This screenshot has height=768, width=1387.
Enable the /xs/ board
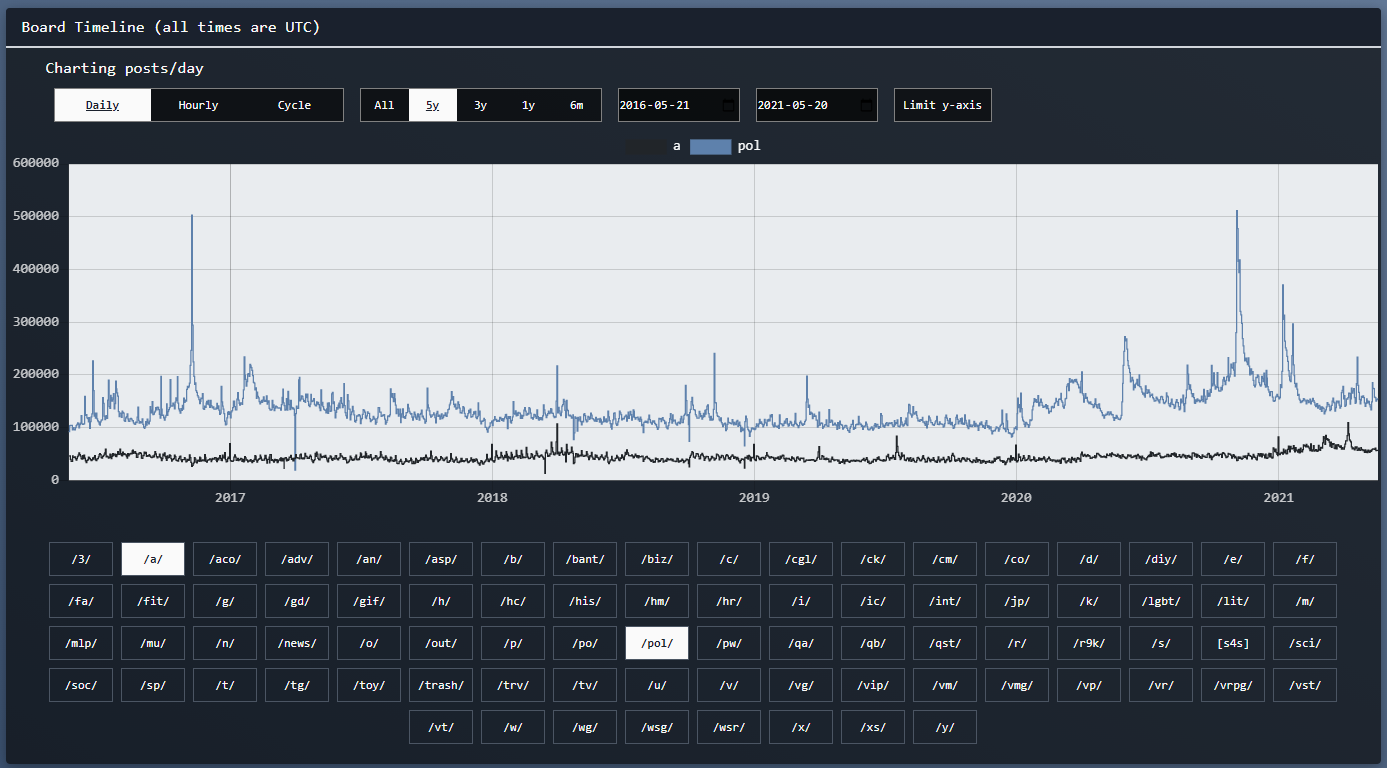pyautogui.click(x=873, y=727)
